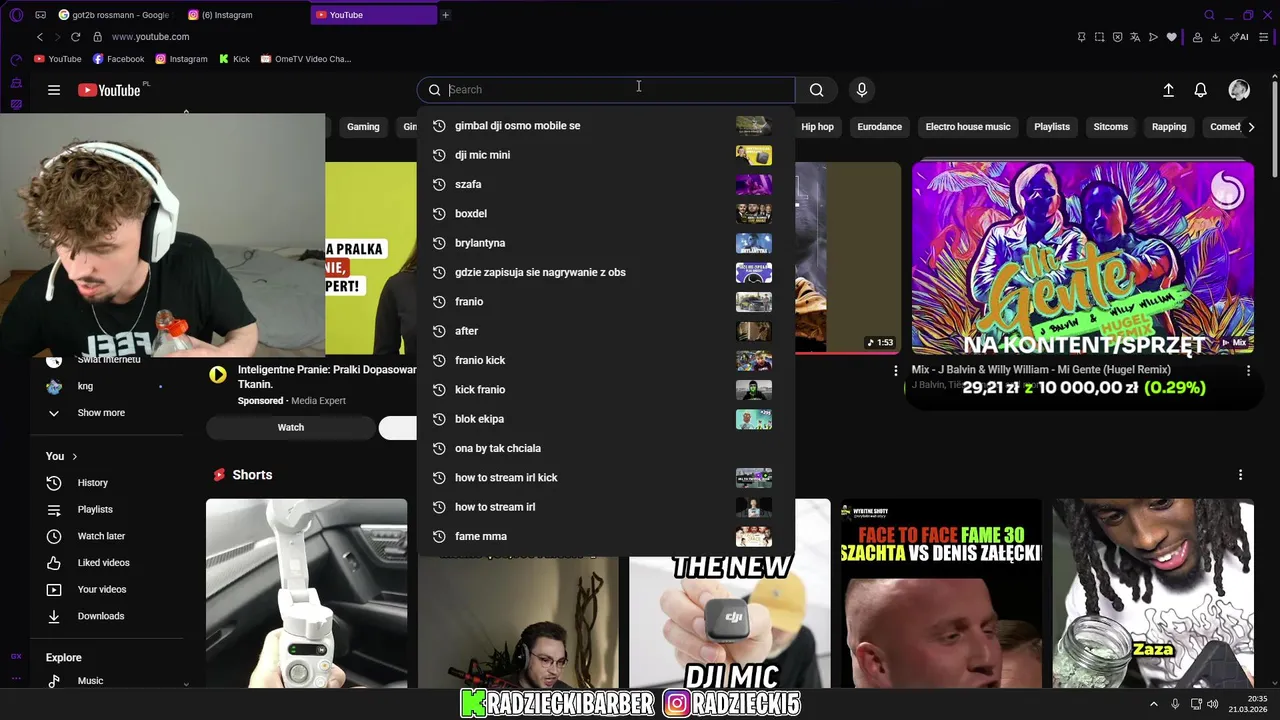The image size is (1280, 720).
Task: Open the AI assistant toolbar button
Action: click(1240, 37)
